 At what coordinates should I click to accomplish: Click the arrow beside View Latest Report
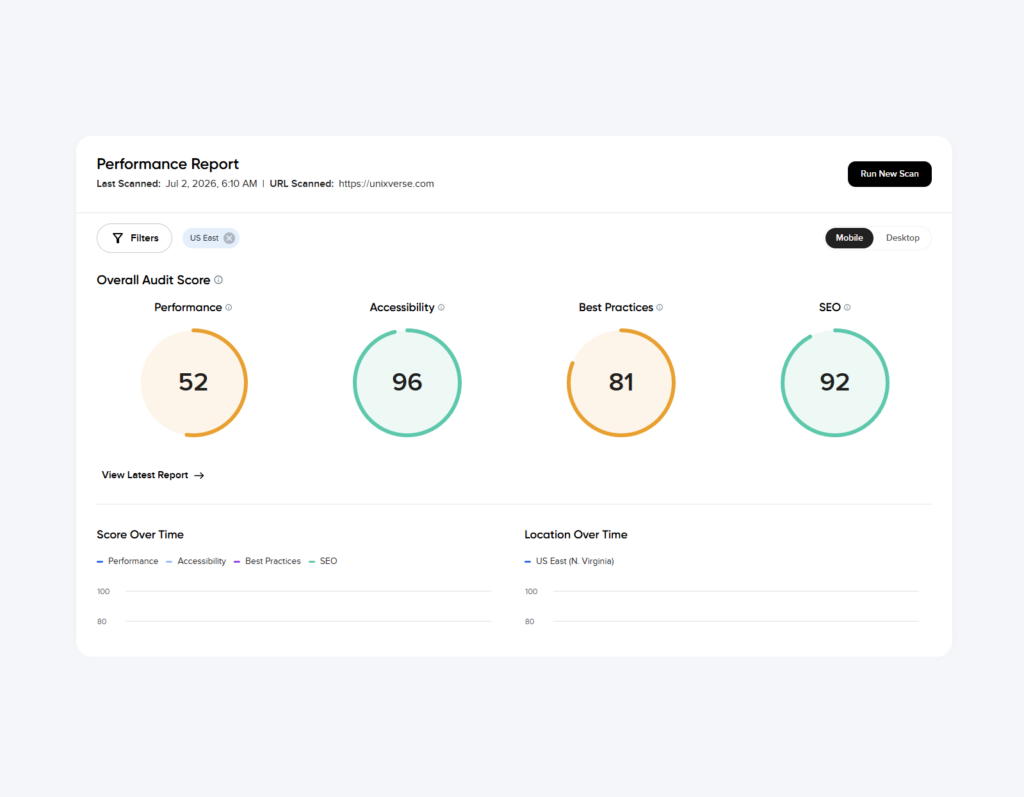click(199, 476)
